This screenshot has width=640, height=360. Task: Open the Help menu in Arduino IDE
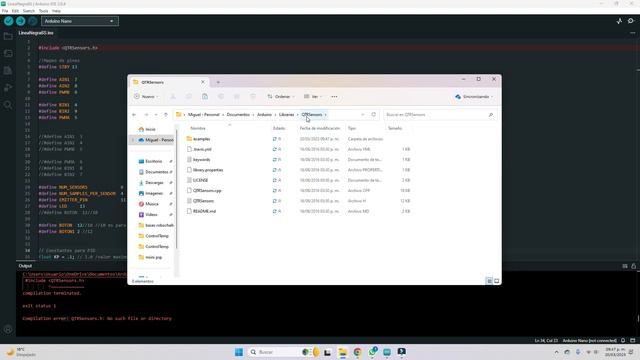[x=56, y=11]
